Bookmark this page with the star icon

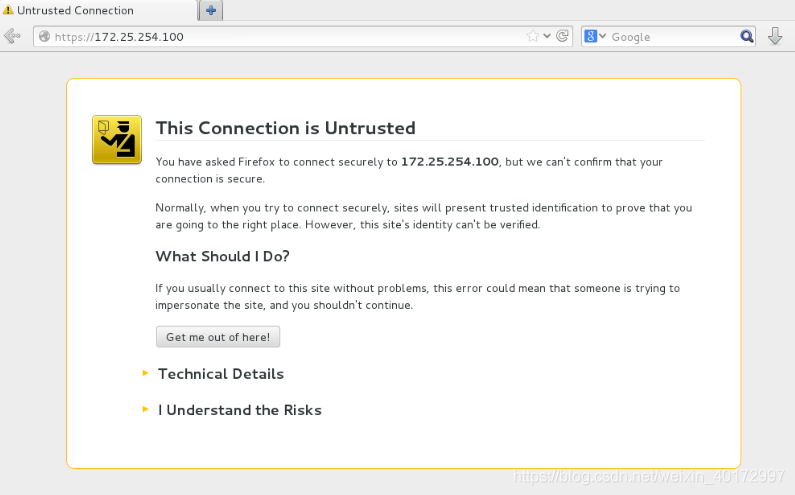click(x=532, y=36)
